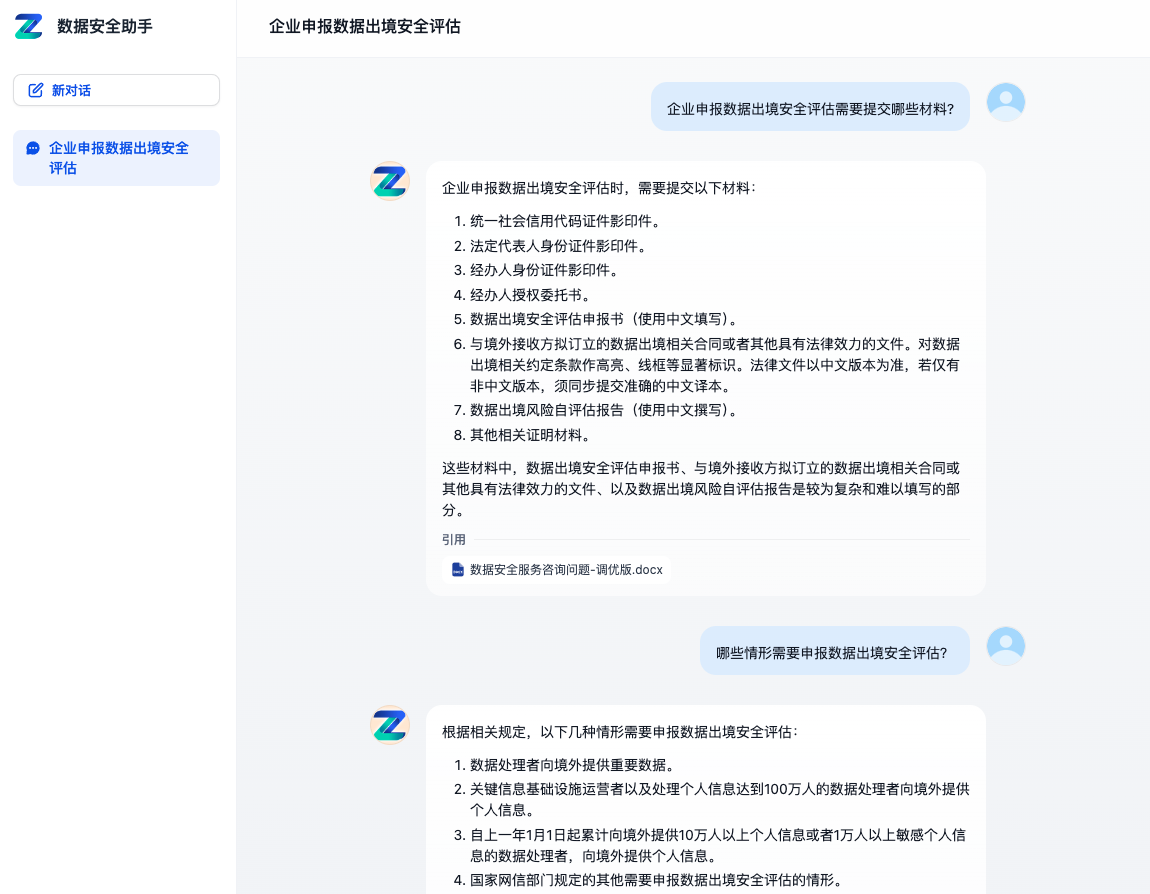Click the pencil edit icon in 新对话

point(35,90)
